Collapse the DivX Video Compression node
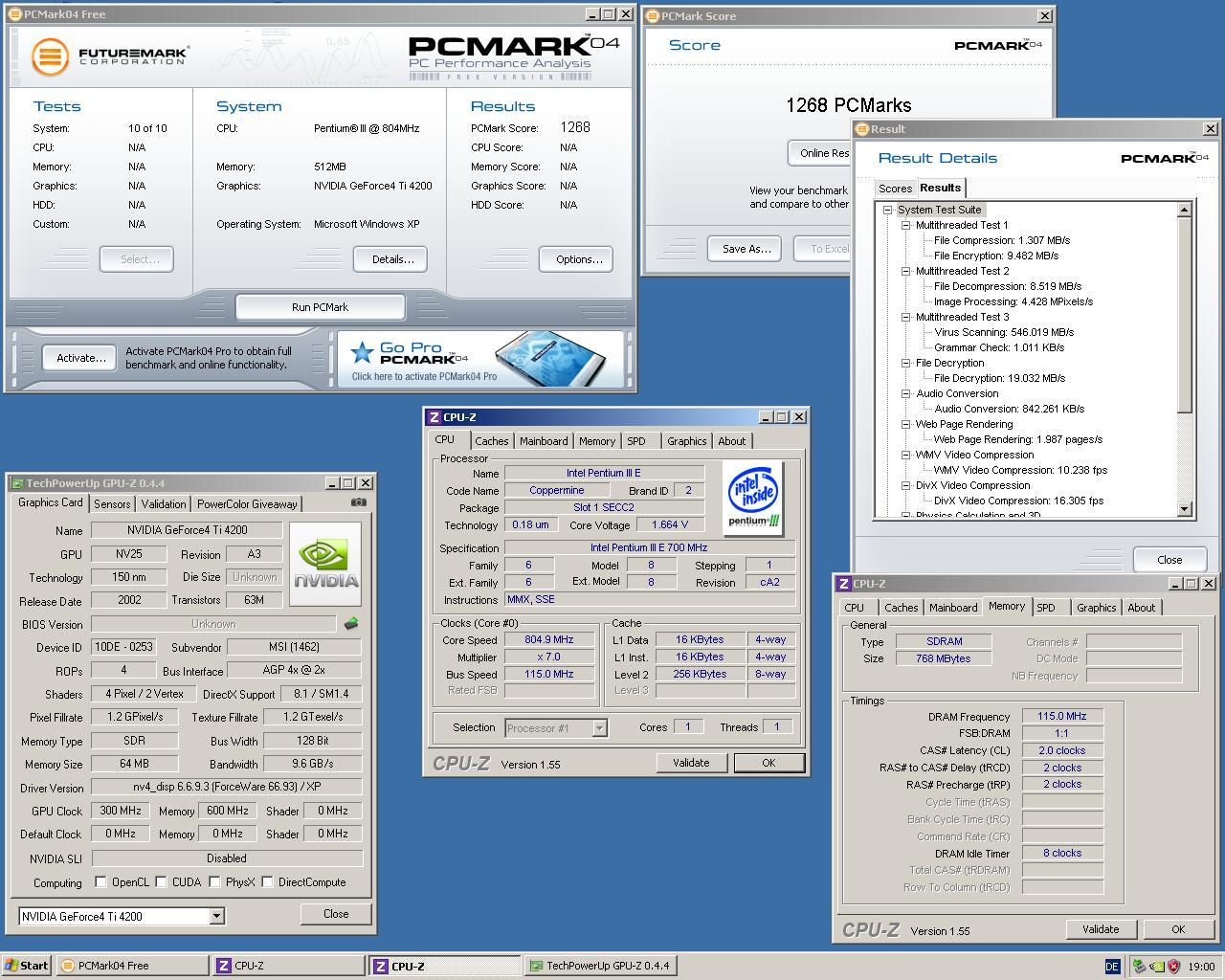This screenshot has height=980, width=1225. (905, 485)
